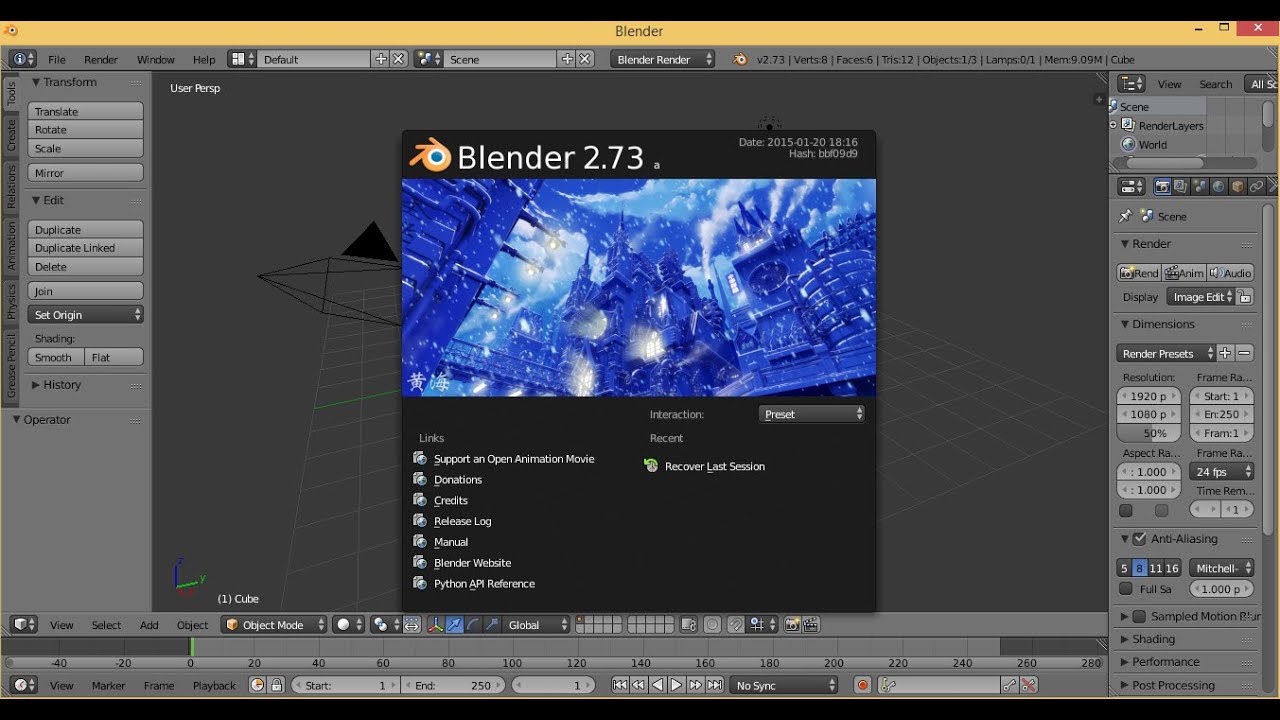Viewport: 1280px width, 720px height.
Task: Pin the Scene properties context
Action: pyautogui.click(x=1126, y=216)
